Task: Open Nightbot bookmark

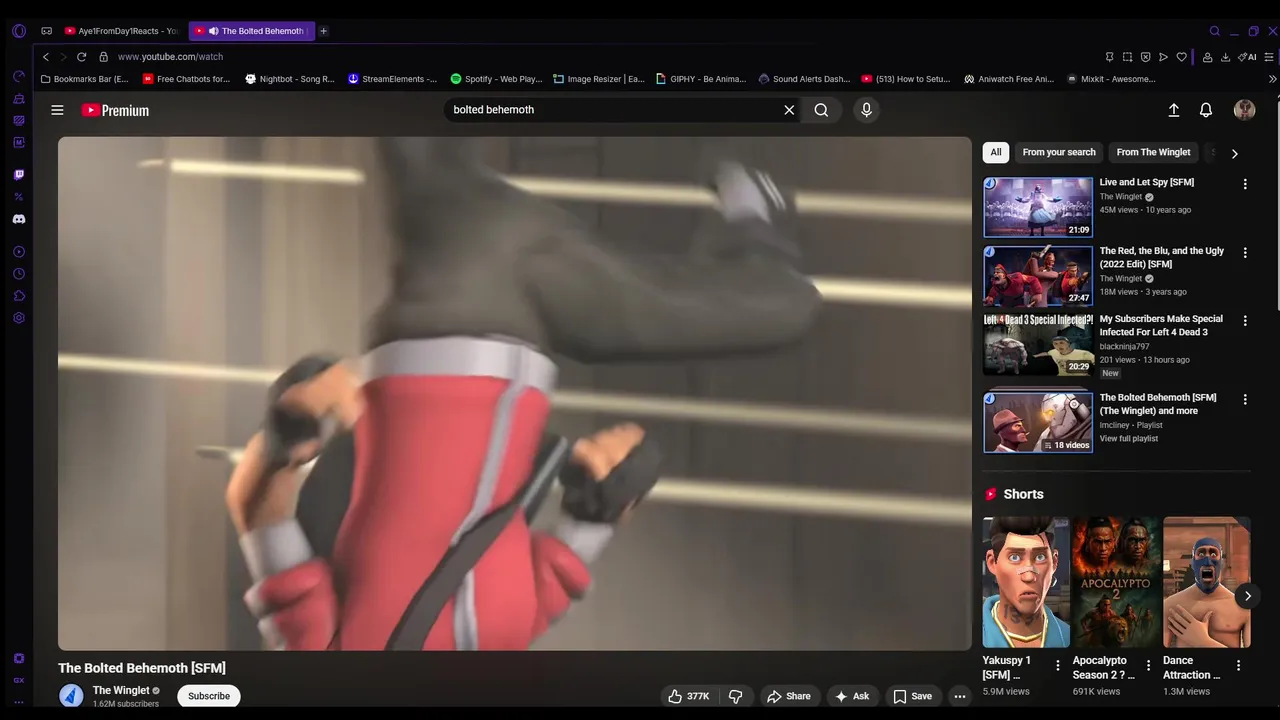Action: point(290,79)
